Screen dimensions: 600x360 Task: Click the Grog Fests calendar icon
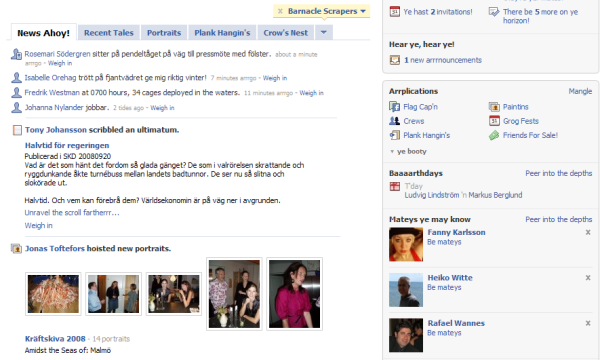pos(494,121)
